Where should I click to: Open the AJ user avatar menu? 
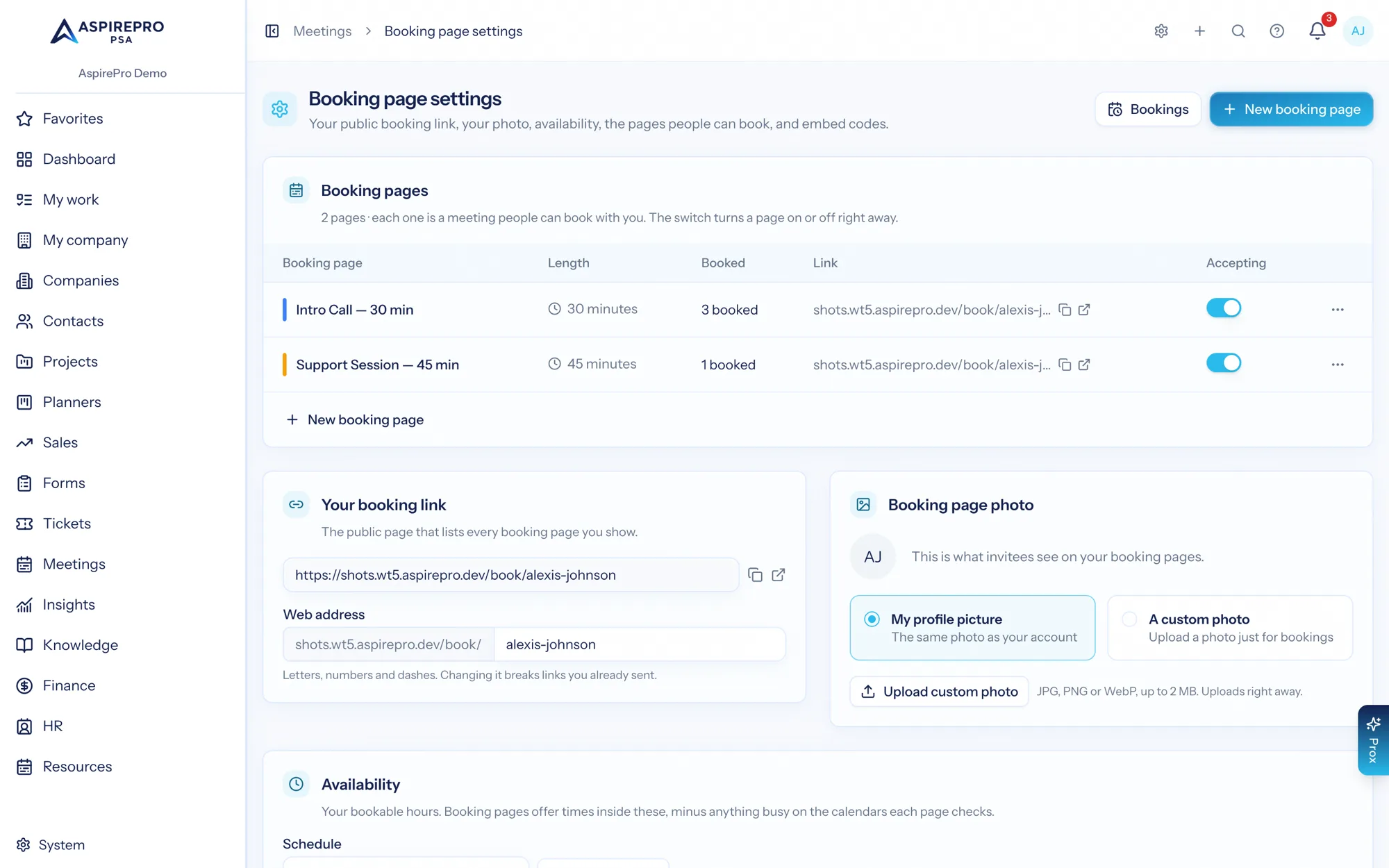tap(1358, 31)
